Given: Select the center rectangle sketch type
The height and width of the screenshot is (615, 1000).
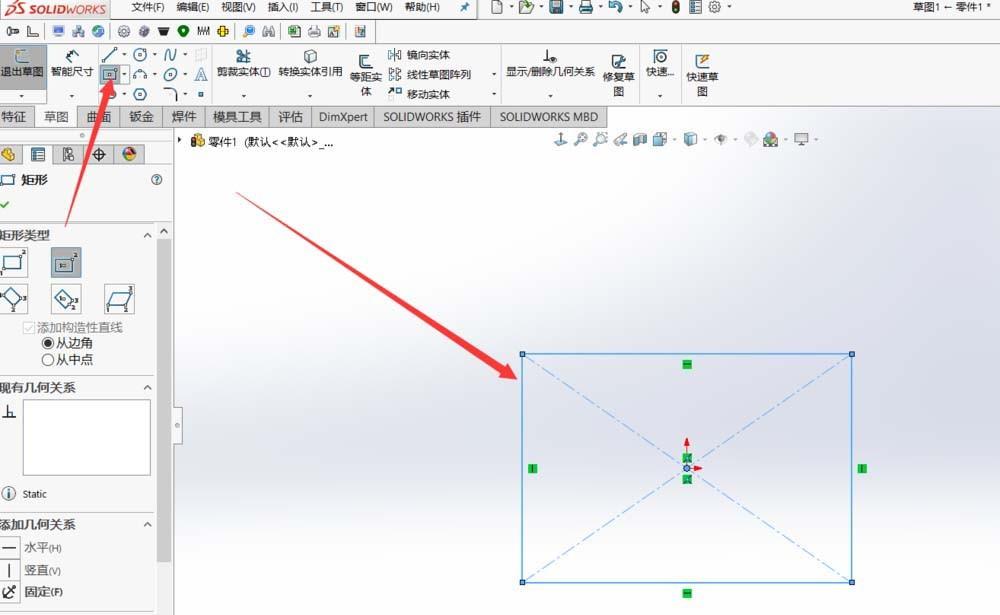Looking at the screenshot, I should point(64,263).
